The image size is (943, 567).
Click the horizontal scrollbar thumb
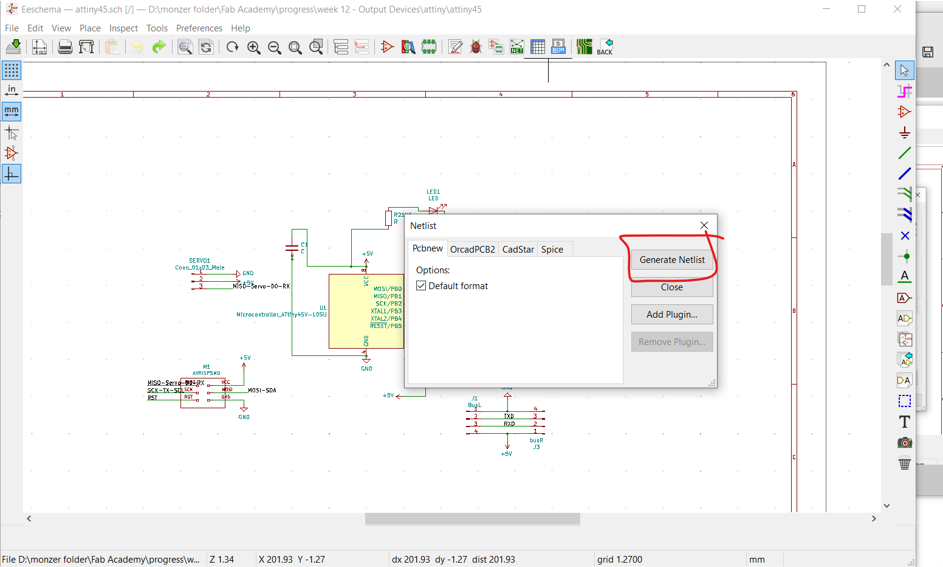472,518
